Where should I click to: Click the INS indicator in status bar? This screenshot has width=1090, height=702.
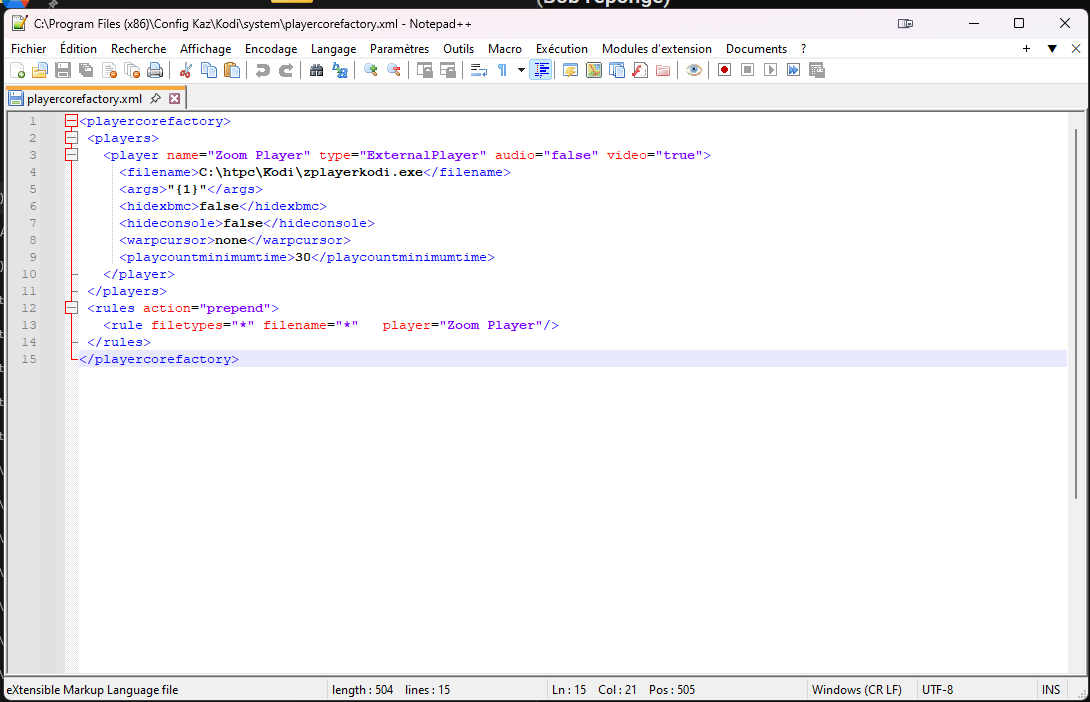point(1051,690)
